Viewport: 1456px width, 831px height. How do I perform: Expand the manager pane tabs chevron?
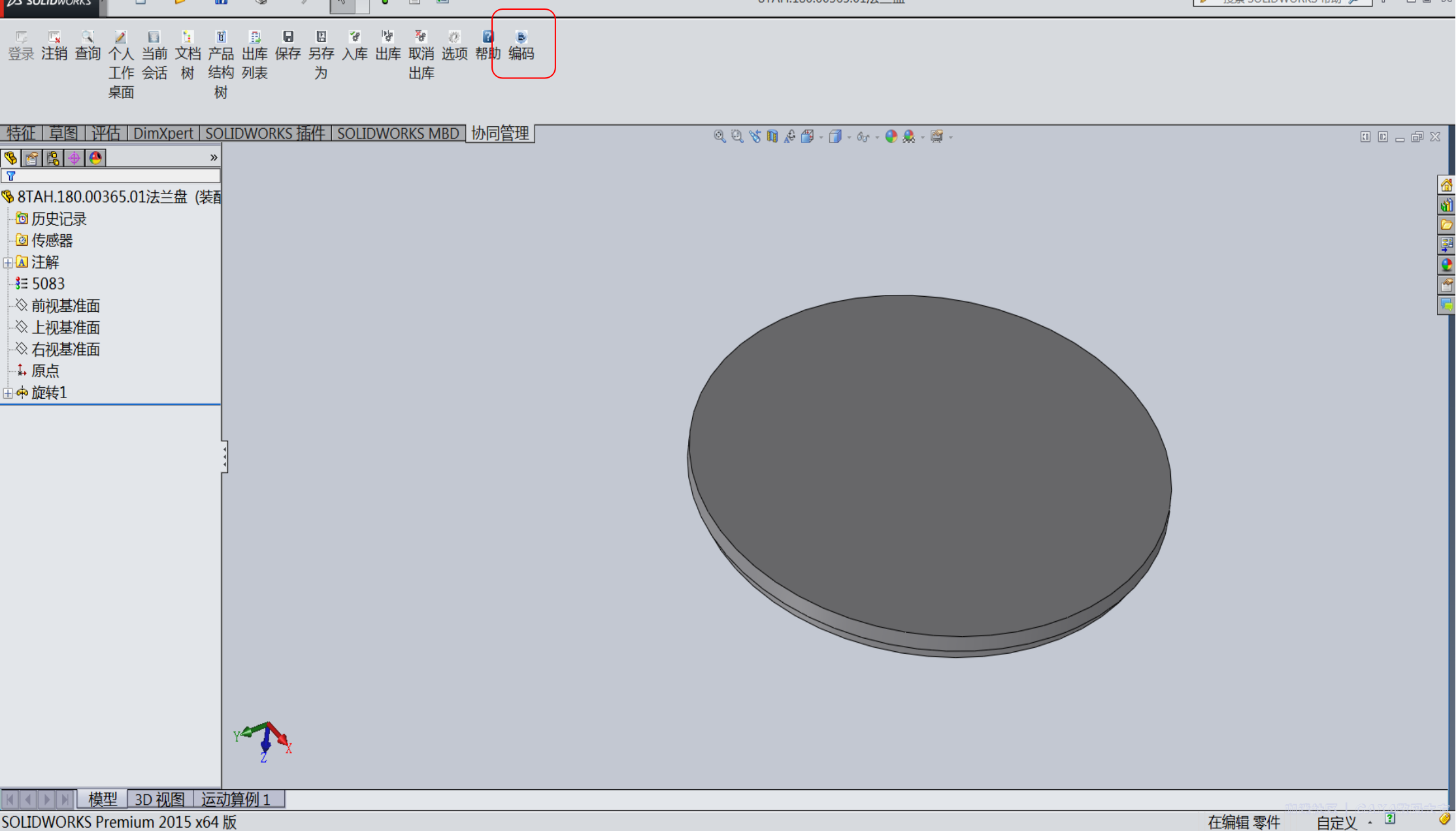pos(214,158)
